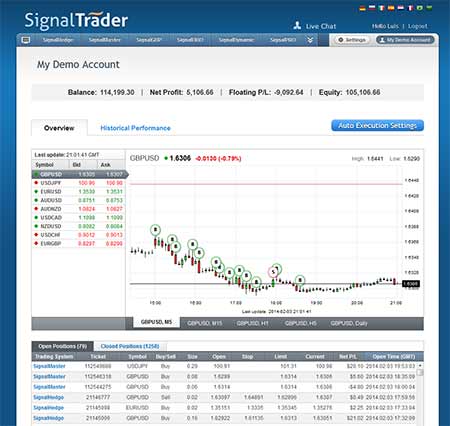Select NZDUSD row in symbol list
Viewport: 450px width, 426px height.
pyautogui.click(x=79, y=226)
